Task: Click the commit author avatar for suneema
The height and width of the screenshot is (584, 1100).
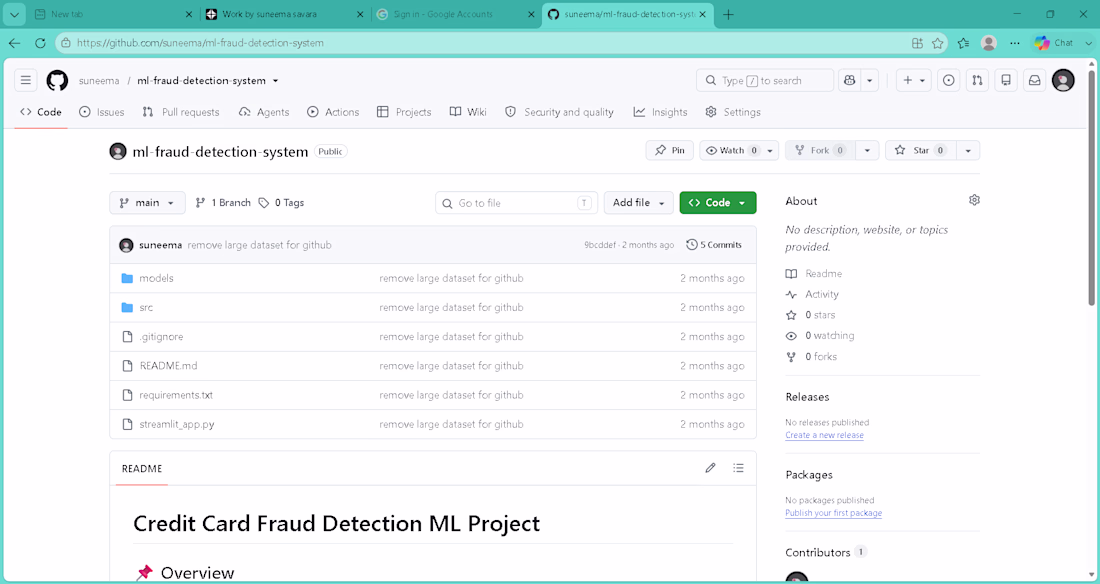Action: click(x=126, y=245)
